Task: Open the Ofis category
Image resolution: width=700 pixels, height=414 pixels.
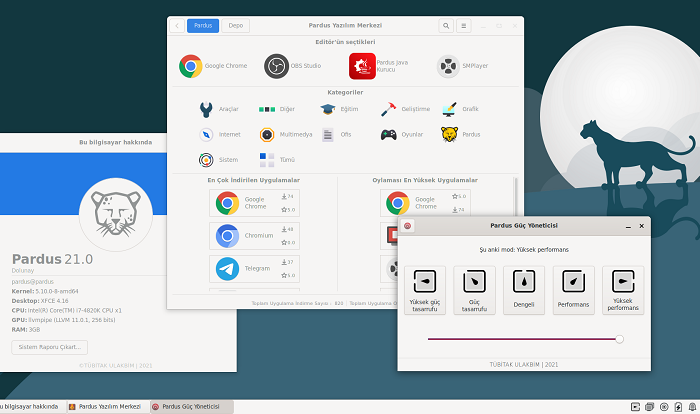Action: [x=337, y=134]
